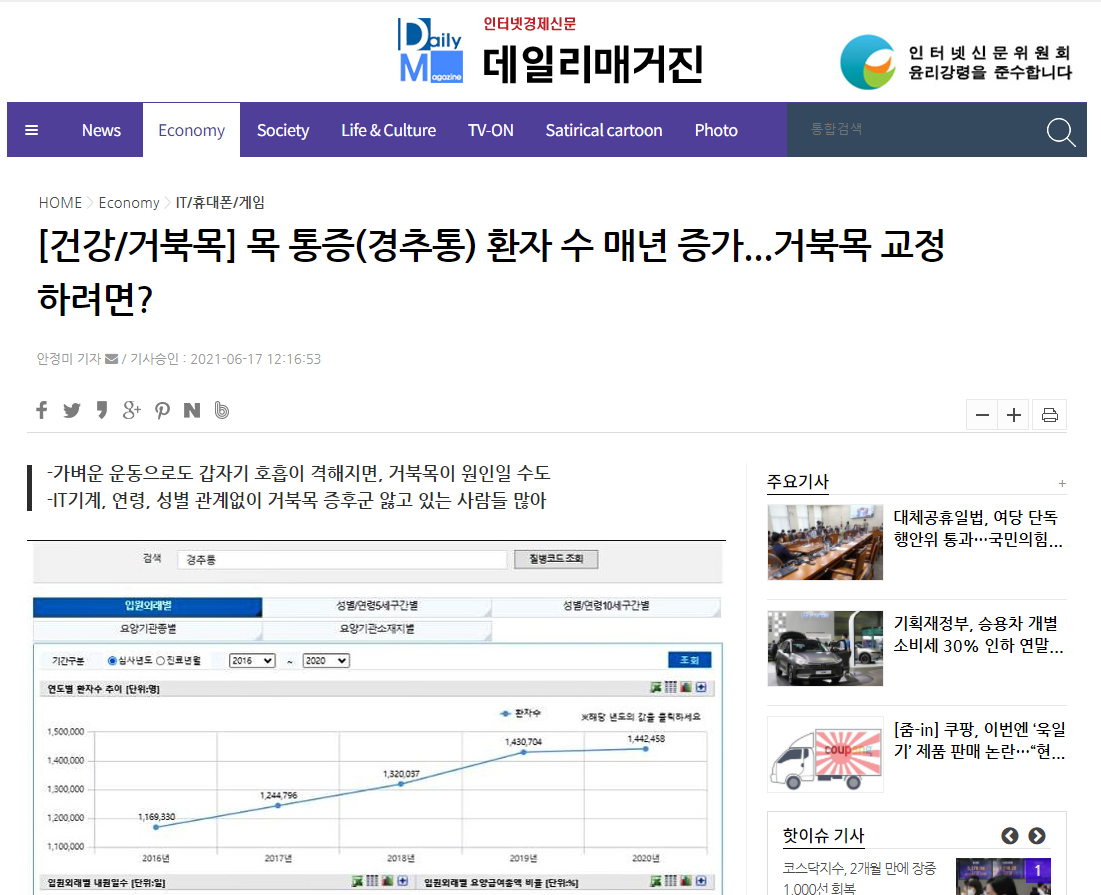Open the Coupang truck article thumbnail
The image size is (1101, 895).
pyautogui.click(x=825, y=755)
